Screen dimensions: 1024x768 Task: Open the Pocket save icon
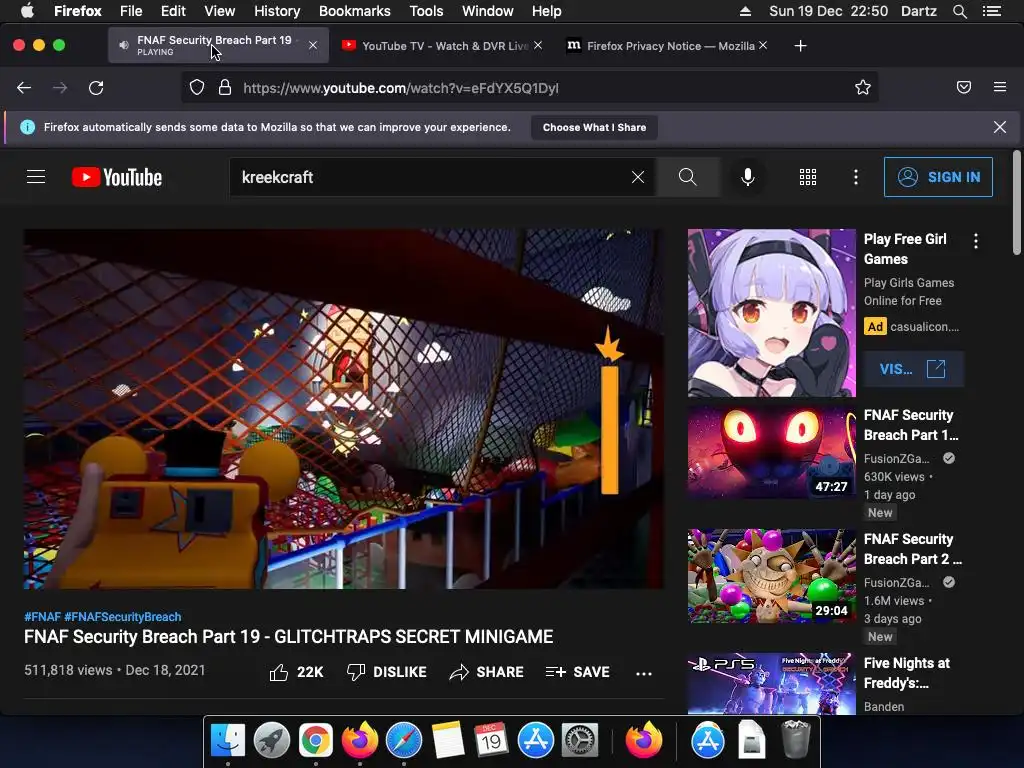pos(964,88)
